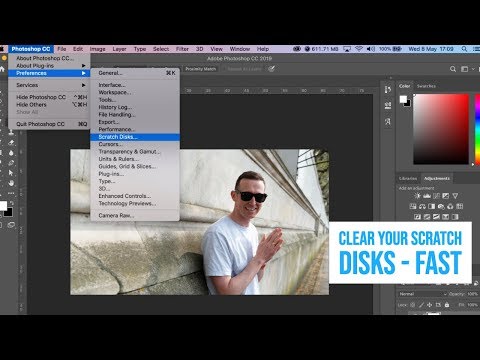480x360 pixels.
Task: Click the hue spectrum slider
Action: 477,129
